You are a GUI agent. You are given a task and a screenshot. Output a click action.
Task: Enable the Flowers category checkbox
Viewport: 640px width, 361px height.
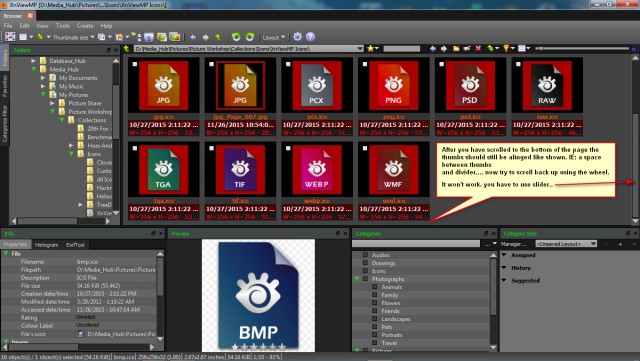point(374,303)
